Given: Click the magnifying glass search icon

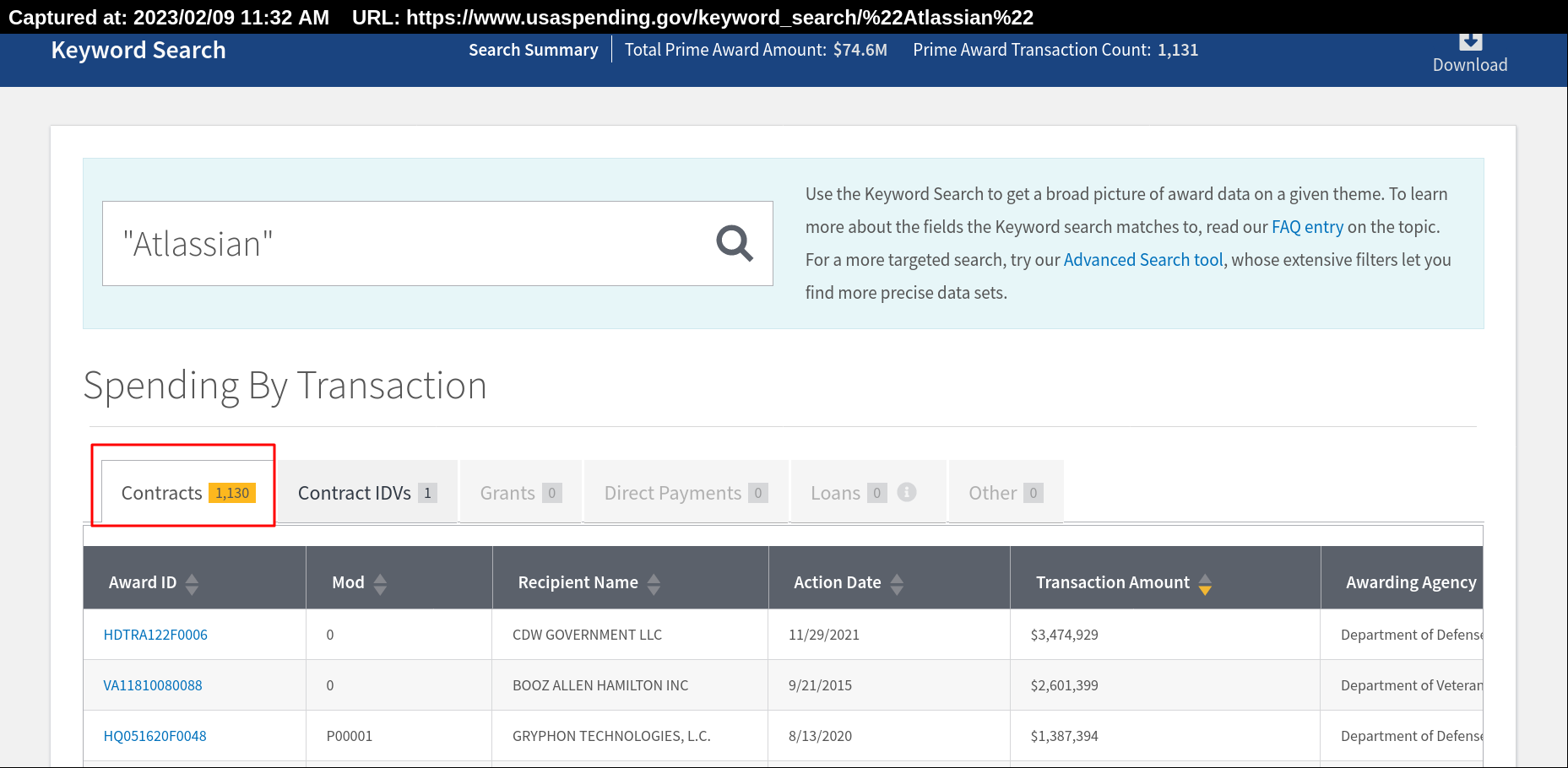Looking at the screenshot, I should pyautogui.click(x=735, y=244).
